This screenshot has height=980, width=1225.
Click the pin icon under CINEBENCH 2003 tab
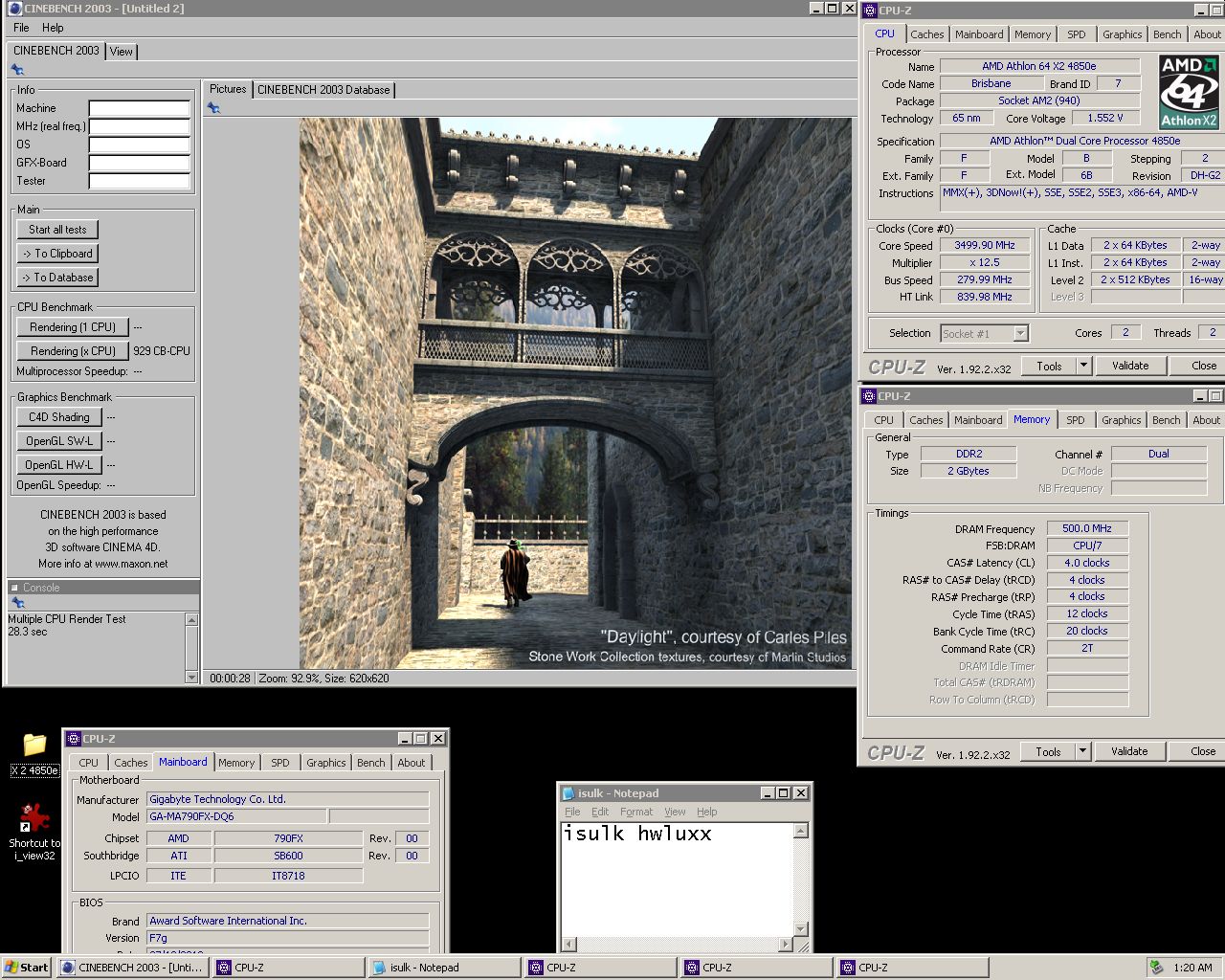tap(17, 70)
